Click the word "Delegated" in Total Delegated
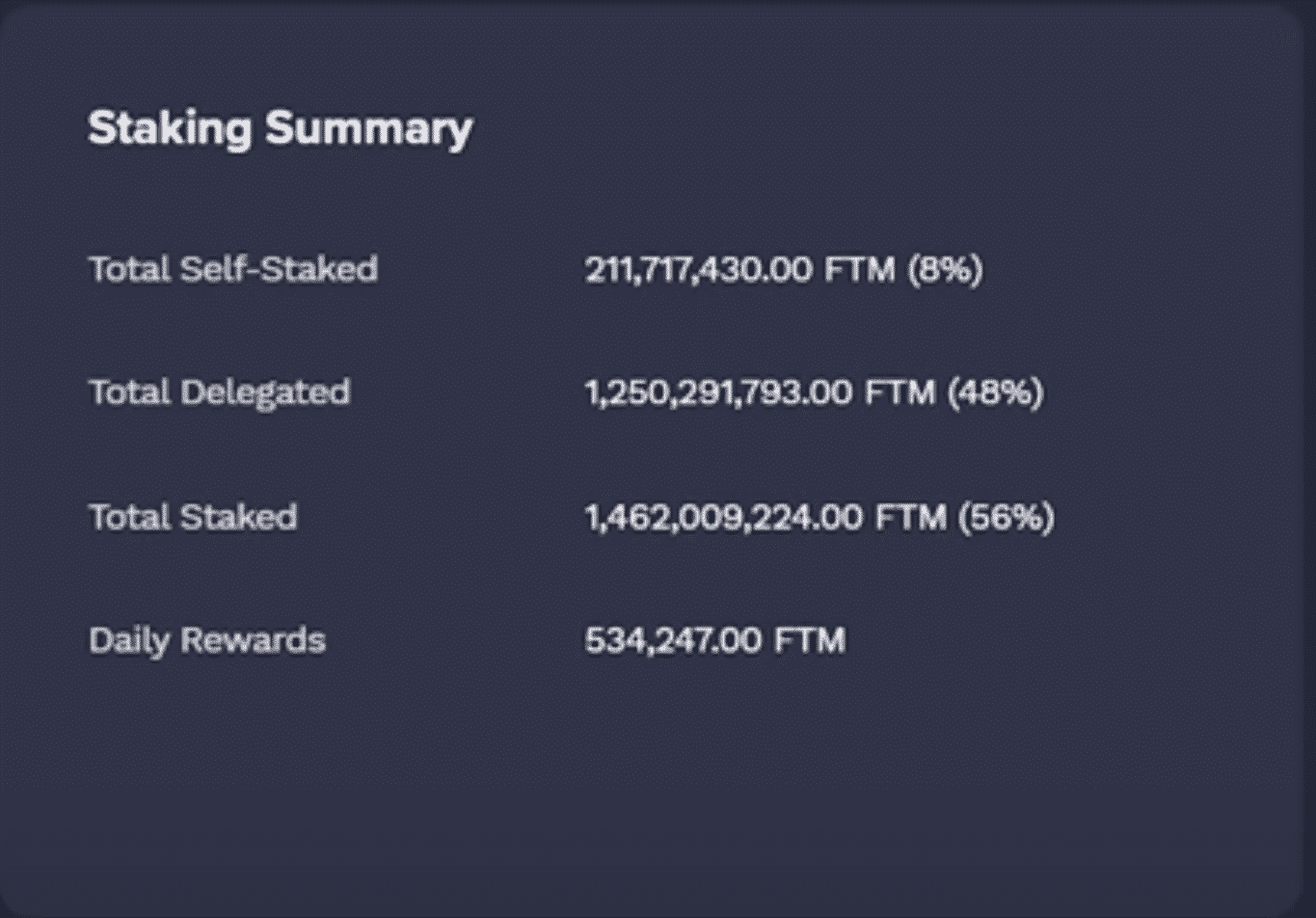Screen dimensions: 1316x918 [264, 392]
